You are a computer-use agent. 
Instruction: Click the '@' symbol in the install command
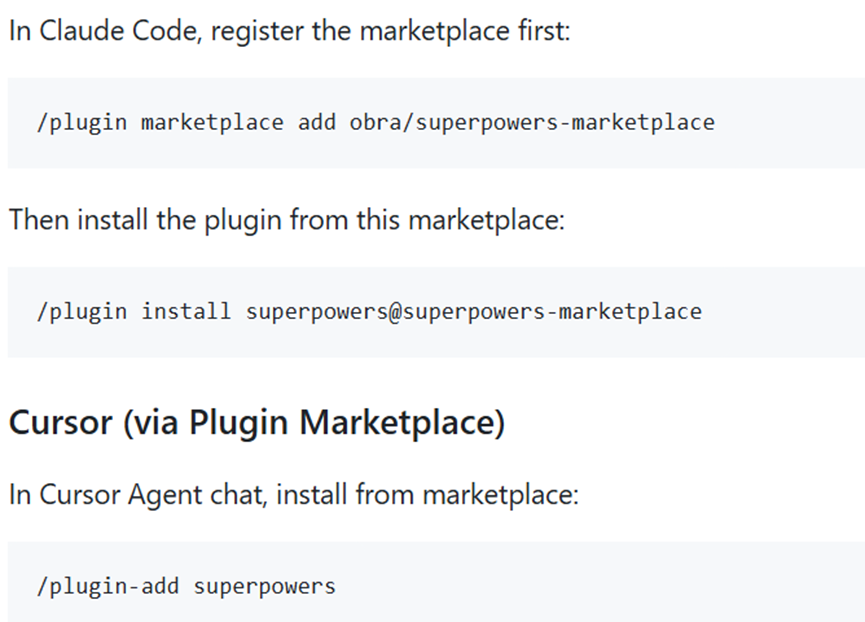point(396,312)
